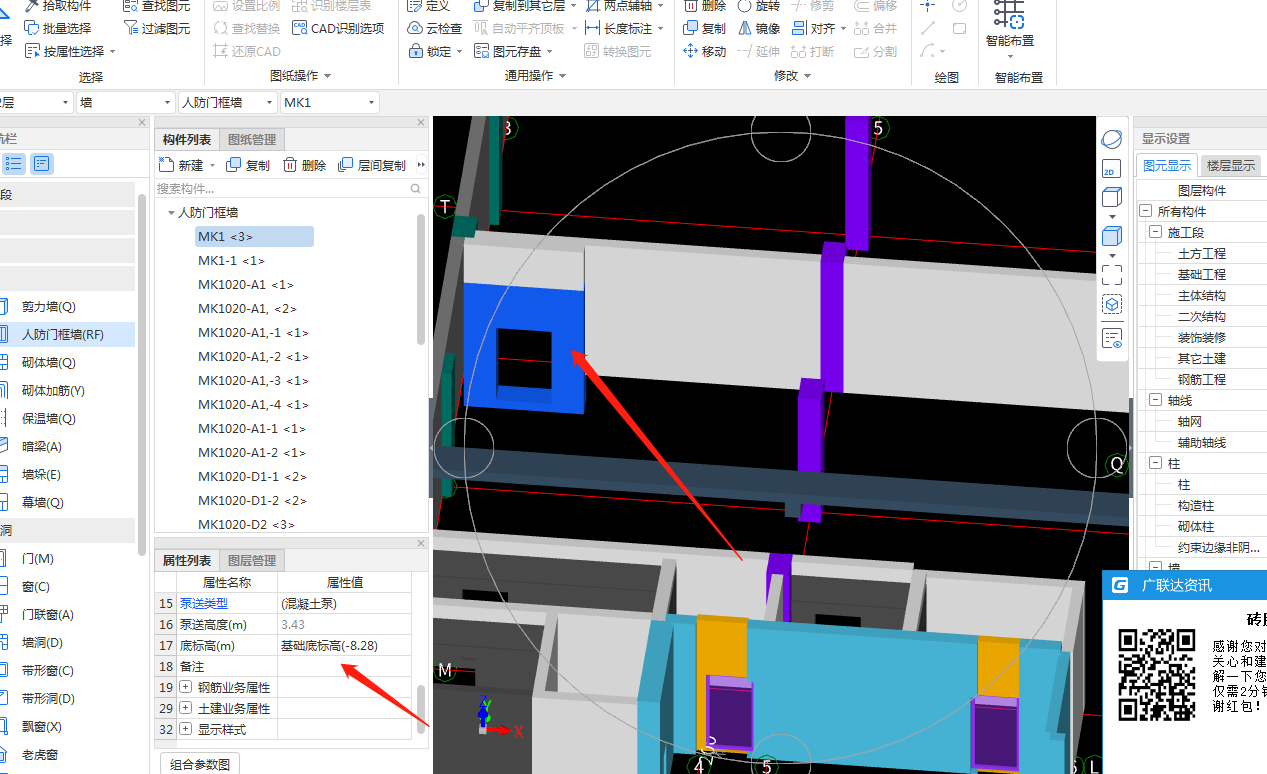This screenshot has width=1267, height=774.
Task: Run 云检查 cloud check
Action: [x=435, y=28]
